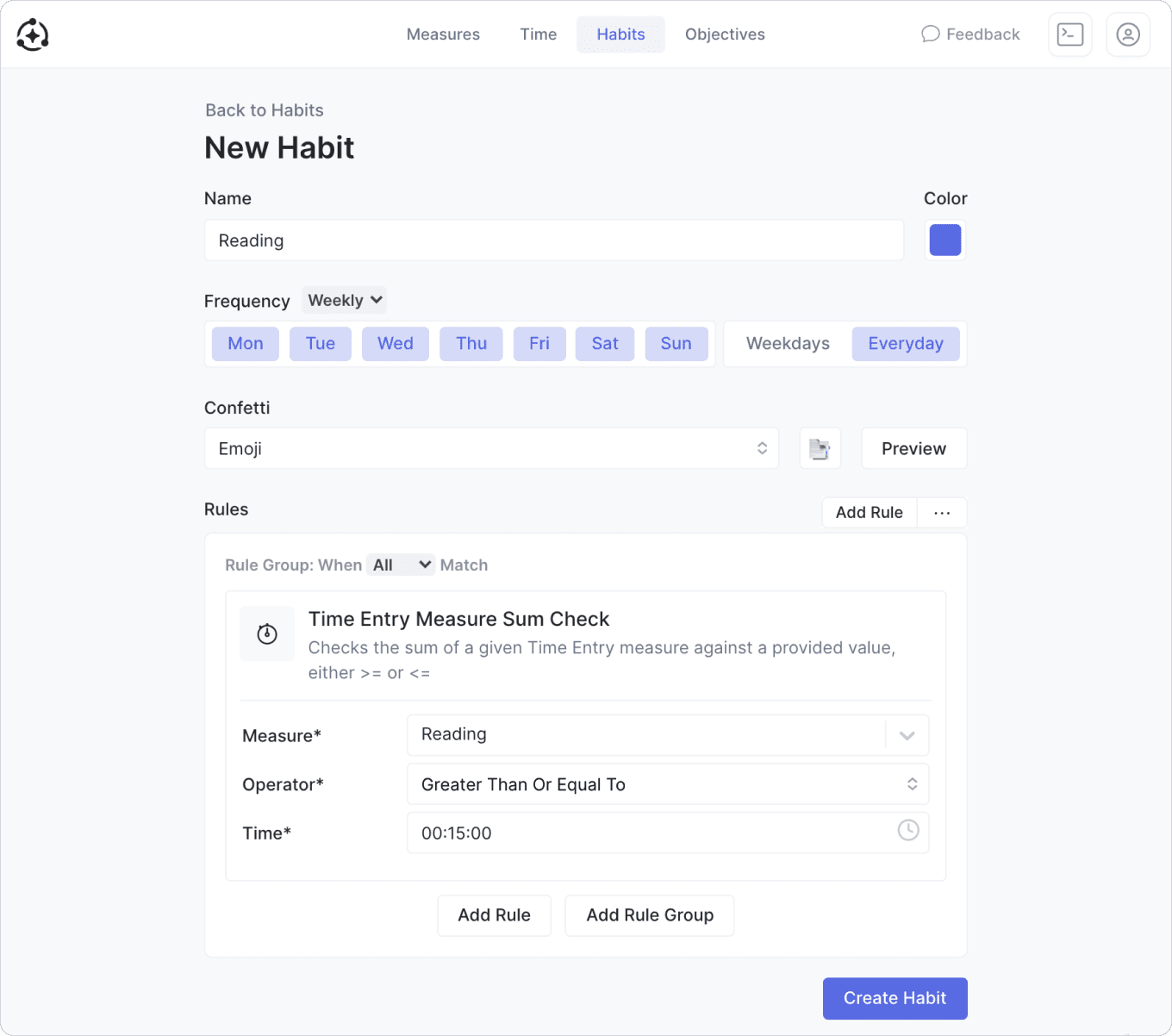Click Add Rule beside Rules heading
This screenshot has height=1036, width=1172.
[870, 513]
